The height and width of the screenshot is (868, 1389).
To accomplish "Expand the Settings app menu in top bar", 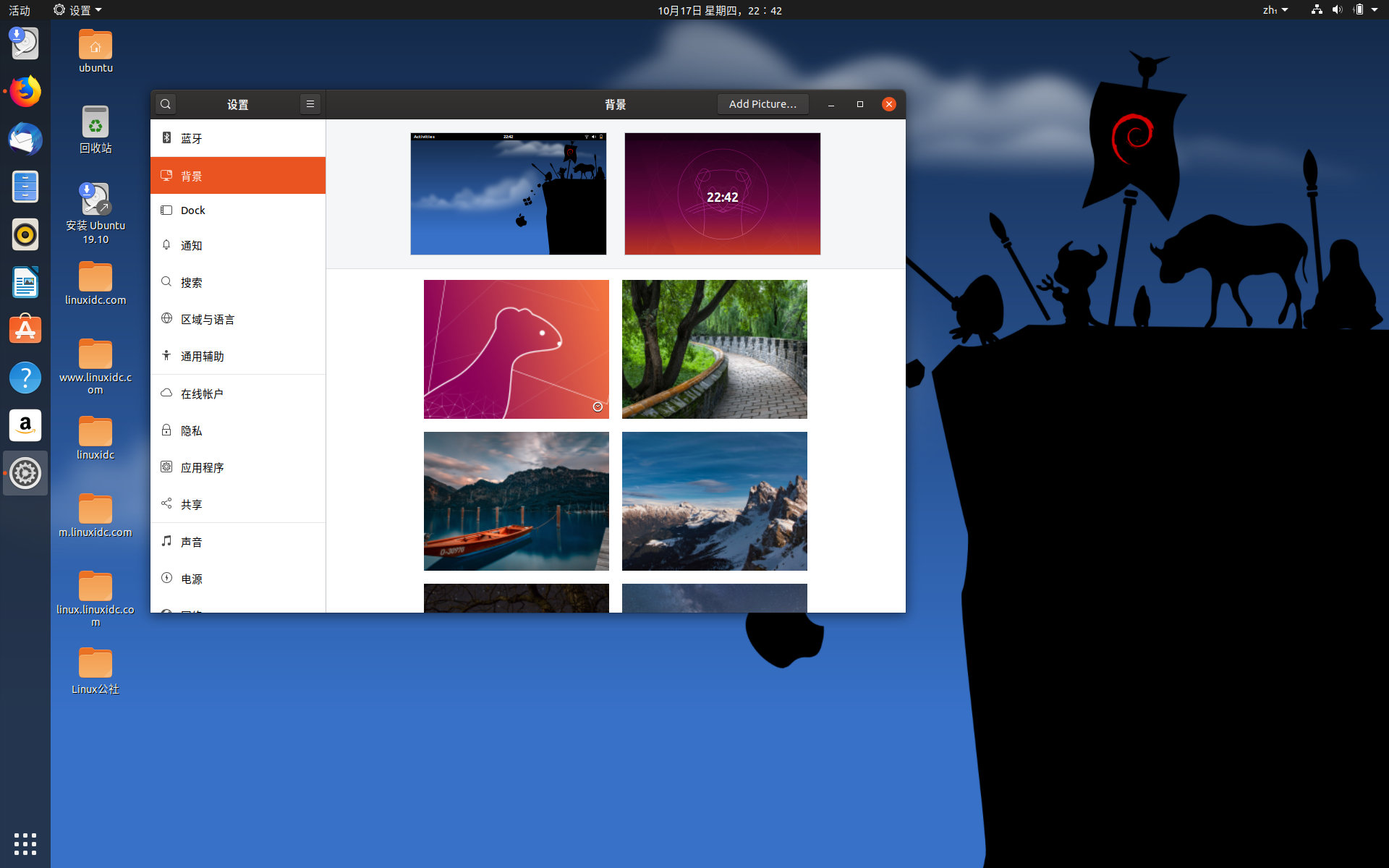I will (78, 10).
